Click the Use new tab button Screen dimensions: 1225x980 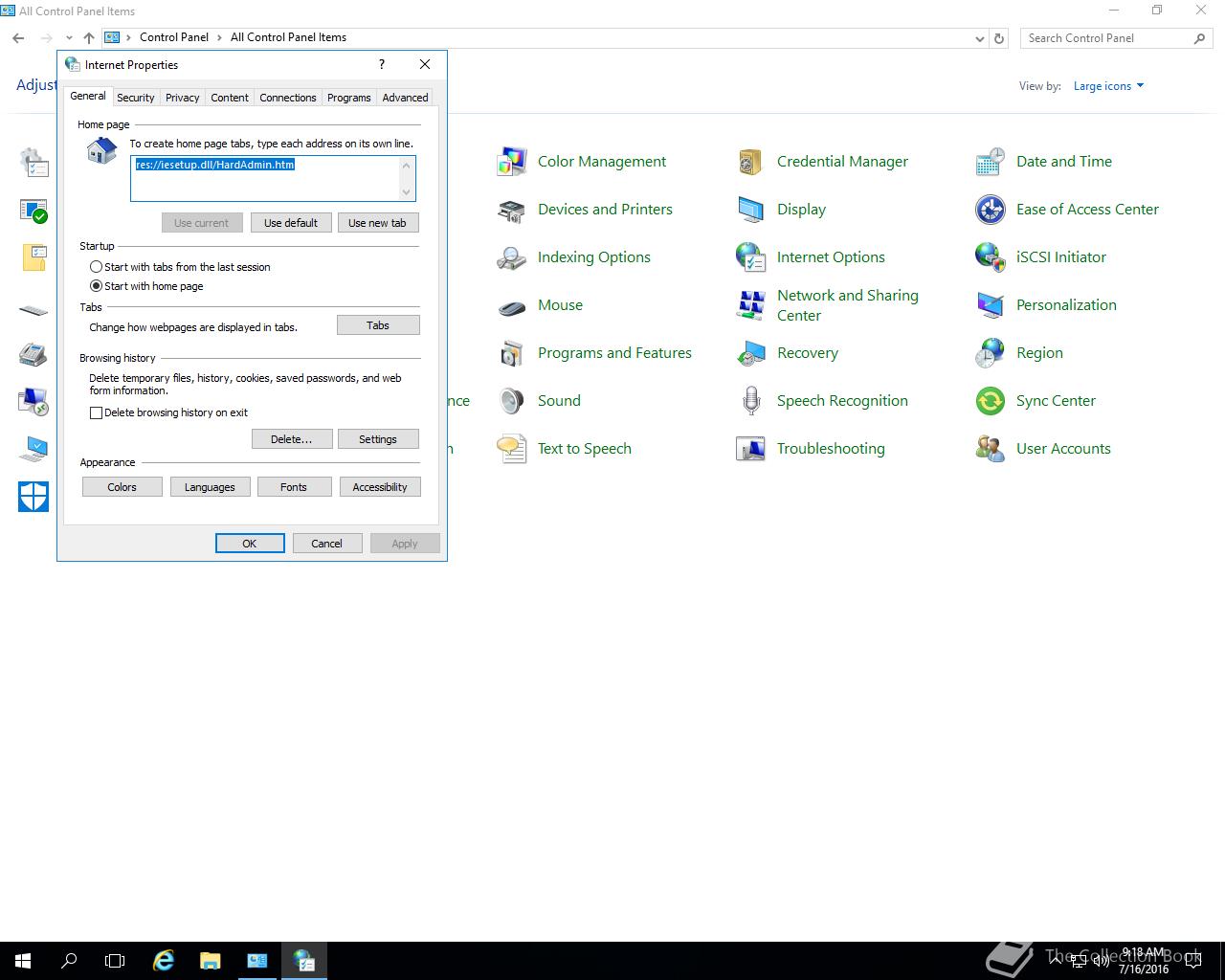[377, 223]
